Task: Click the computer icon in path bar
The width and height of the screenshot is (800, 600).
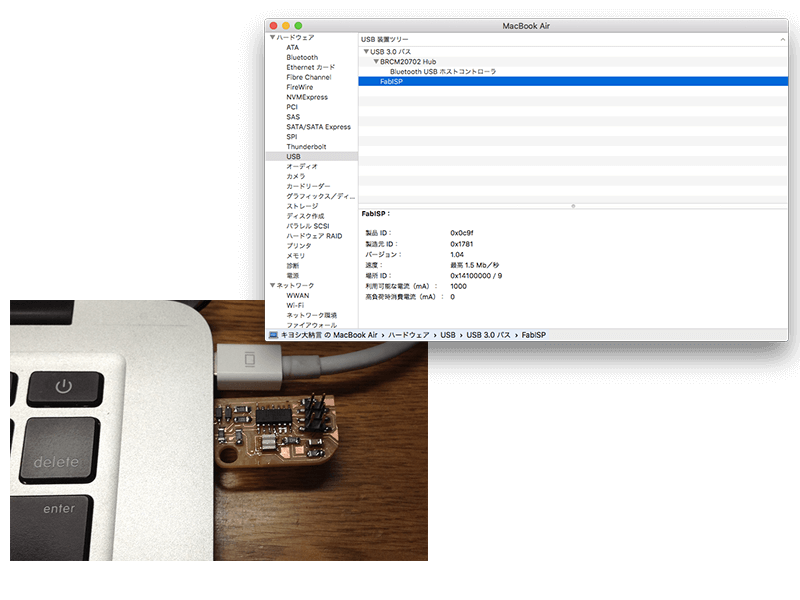Action: tap(273, 335)
